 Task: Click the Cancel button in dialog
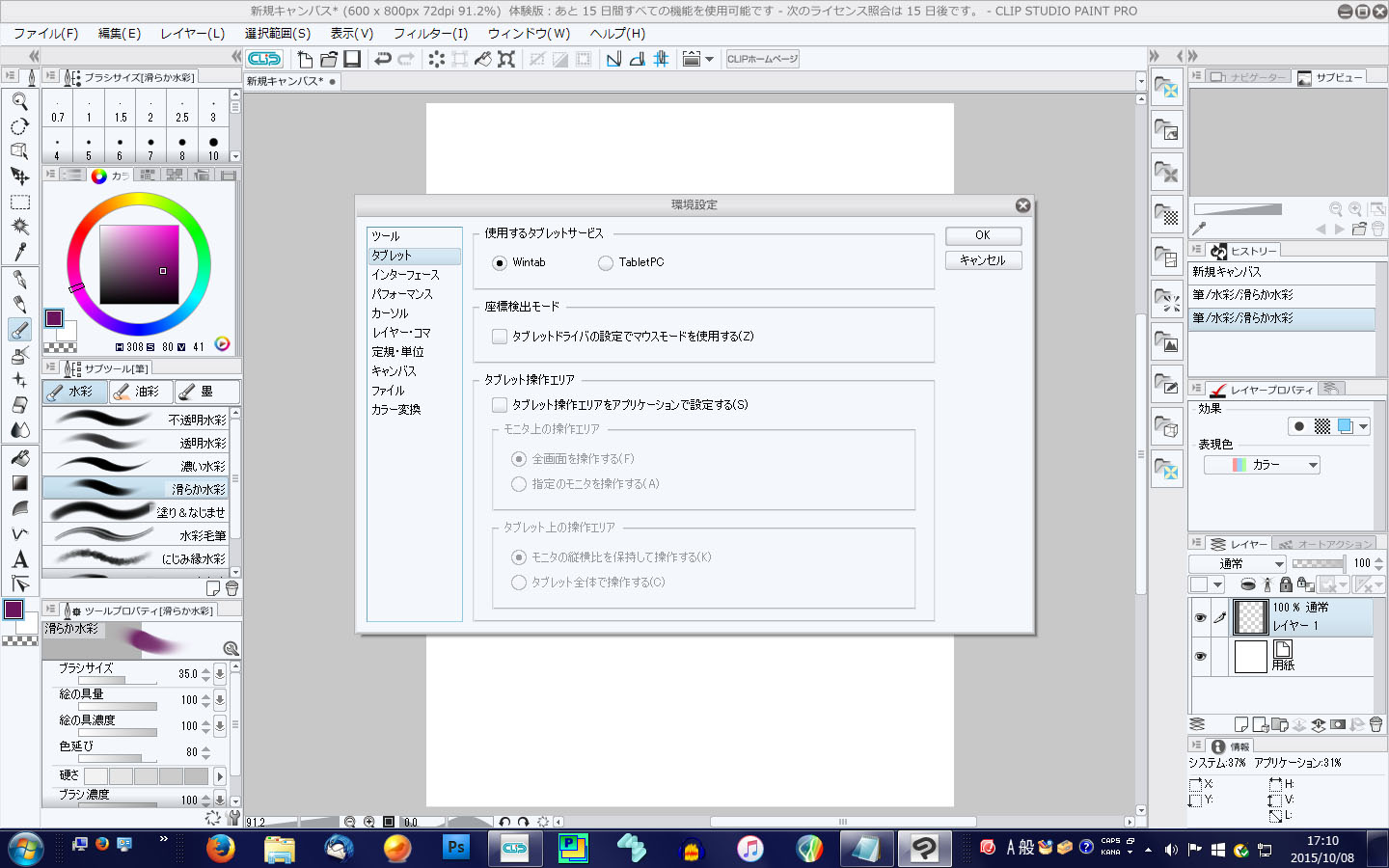[x=983, y=260]
